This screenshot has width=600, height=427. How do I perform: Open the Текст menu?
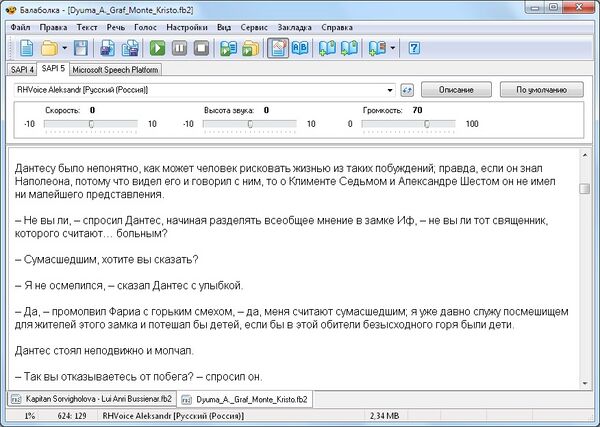click(87, 28)
